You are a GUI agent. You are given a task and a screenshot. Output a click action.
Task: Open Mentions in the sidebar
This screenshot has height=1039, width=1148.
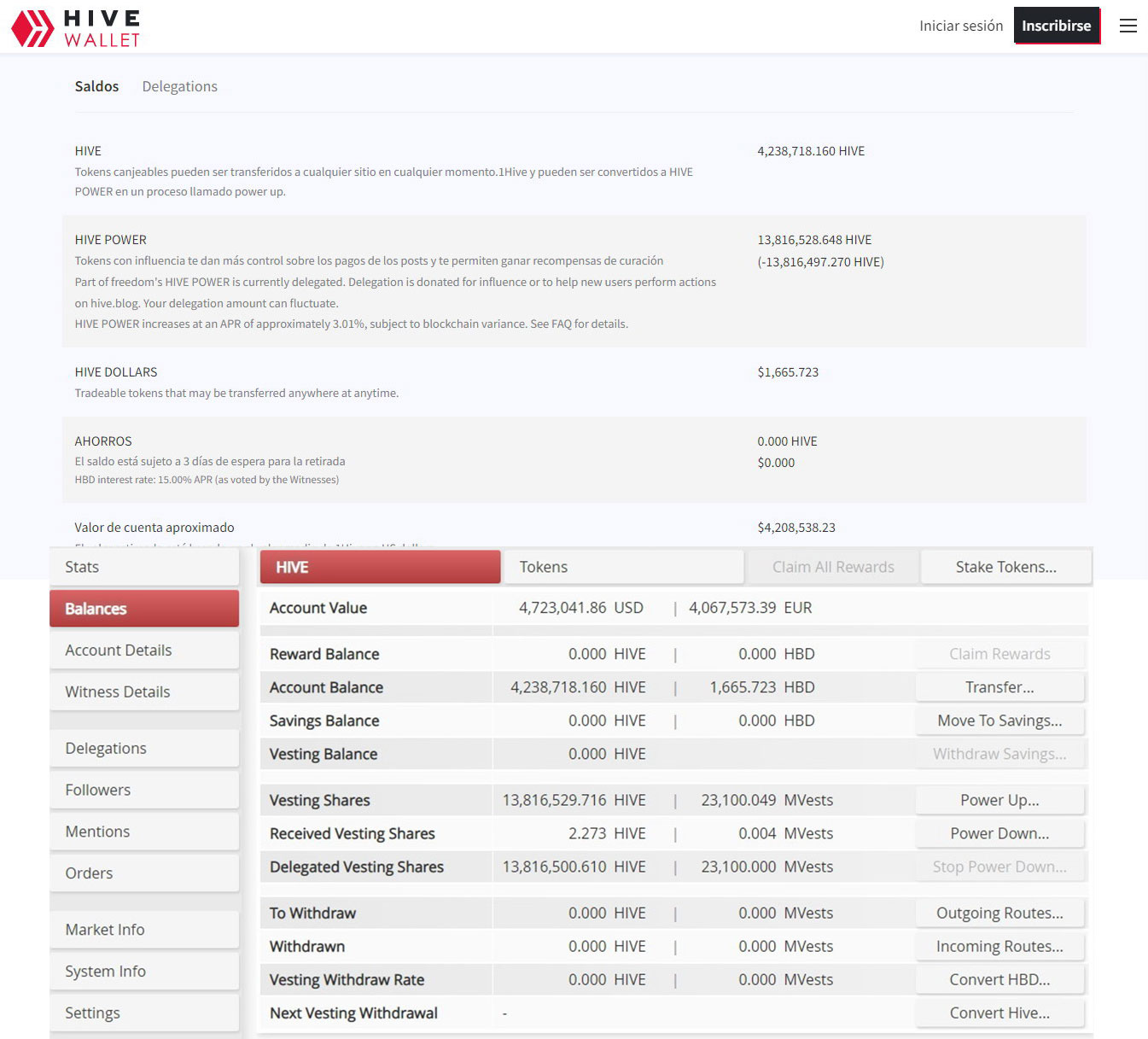(144, 832)
